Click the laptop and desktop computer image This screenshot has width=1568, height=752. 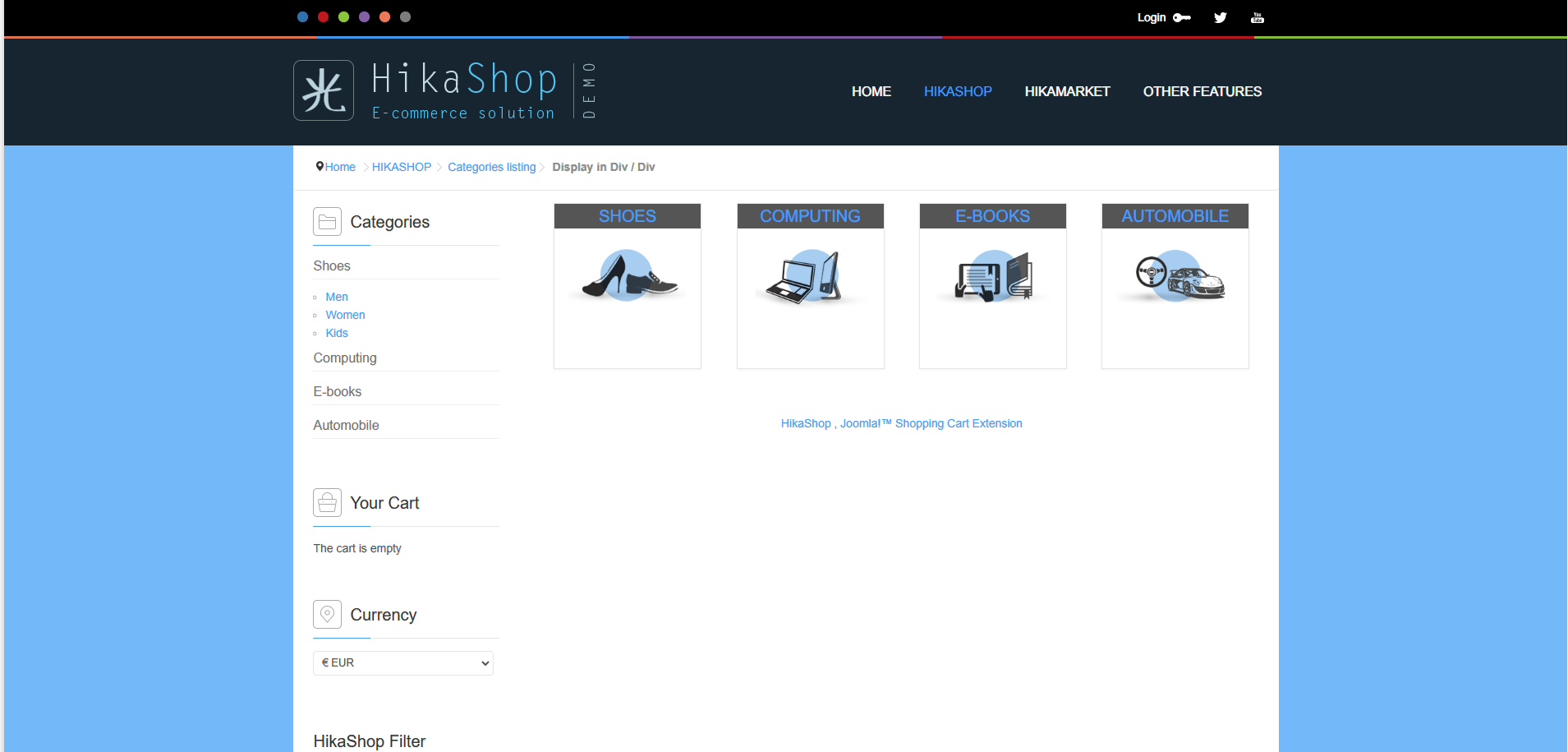(x=811, y=277)
